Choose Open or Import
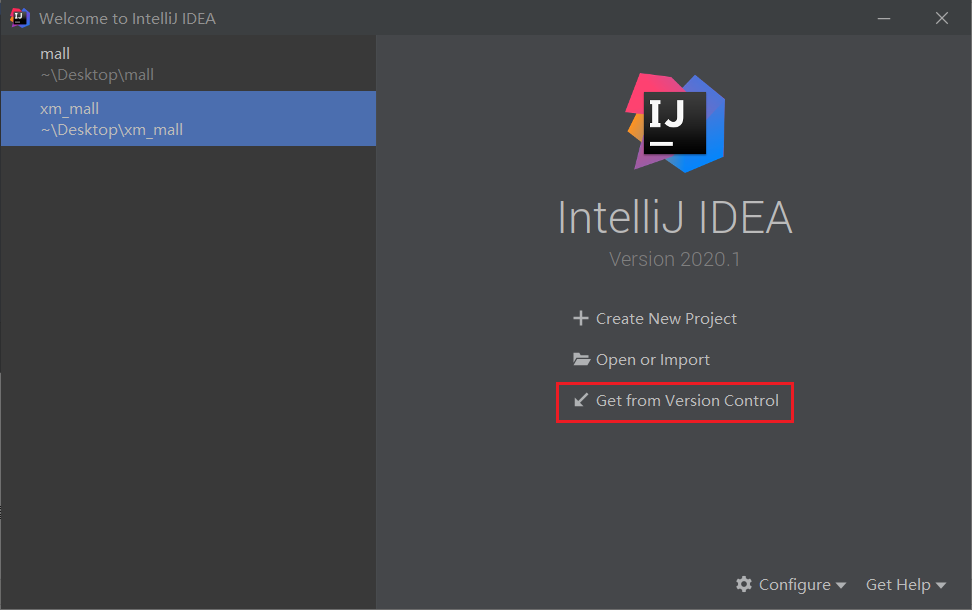This screenshot has width=972, height=610. tap(652, 360)
